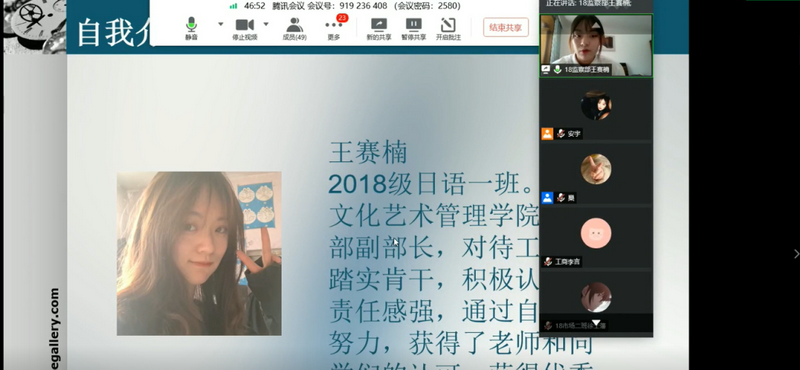This screenshot has width=800, height=370.
Task: Click the 46:52 meeting timer
Action: click(x=255, y=6)
